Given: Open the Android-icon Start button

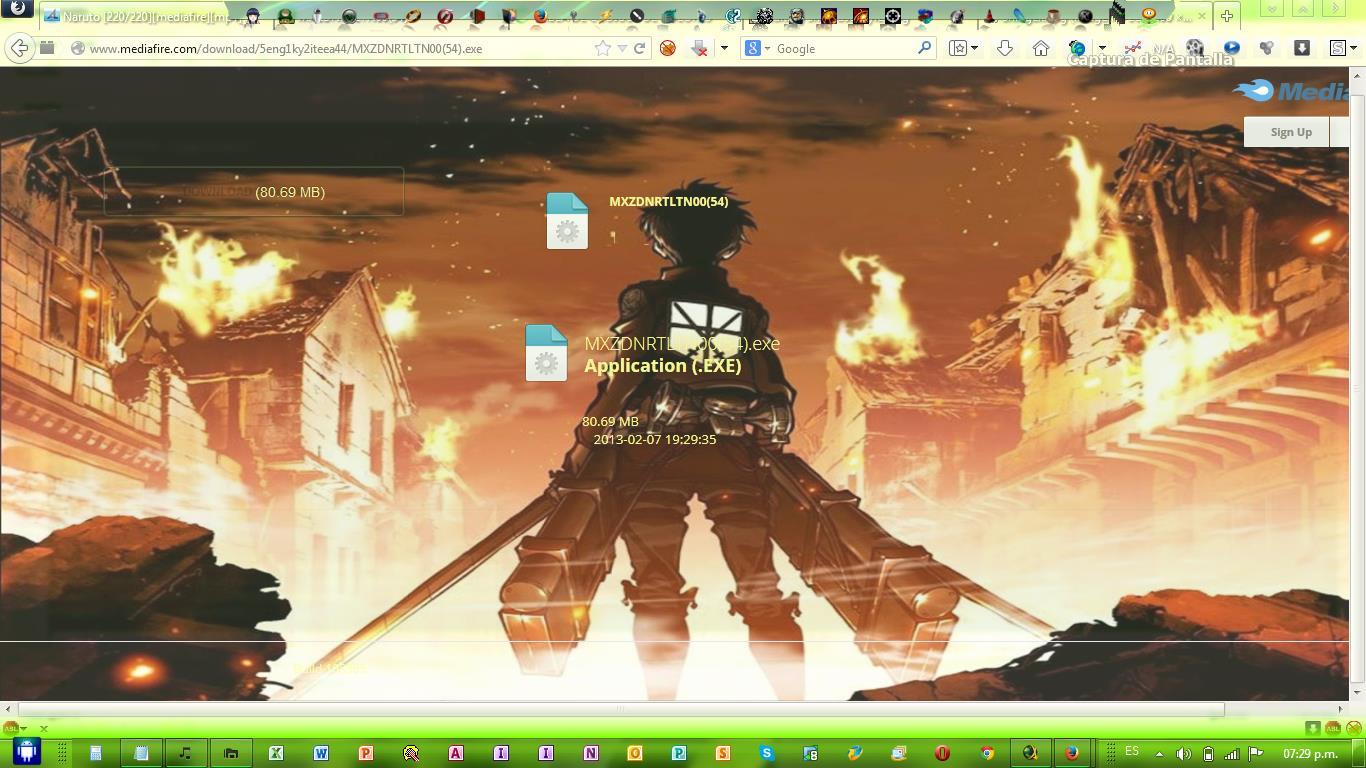Looking at the screenshot, I should point(26,752).
